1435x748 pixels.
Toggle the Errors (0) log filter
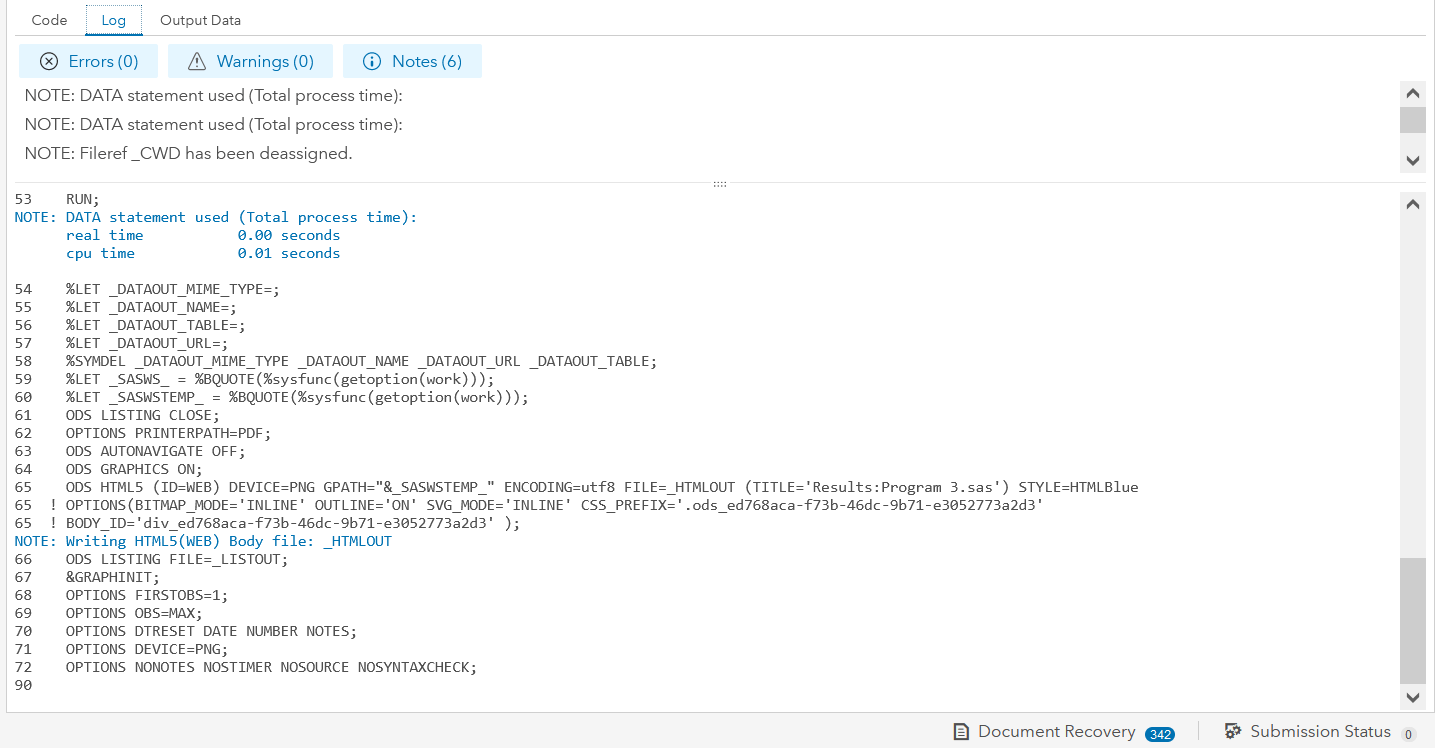point(88,61)
